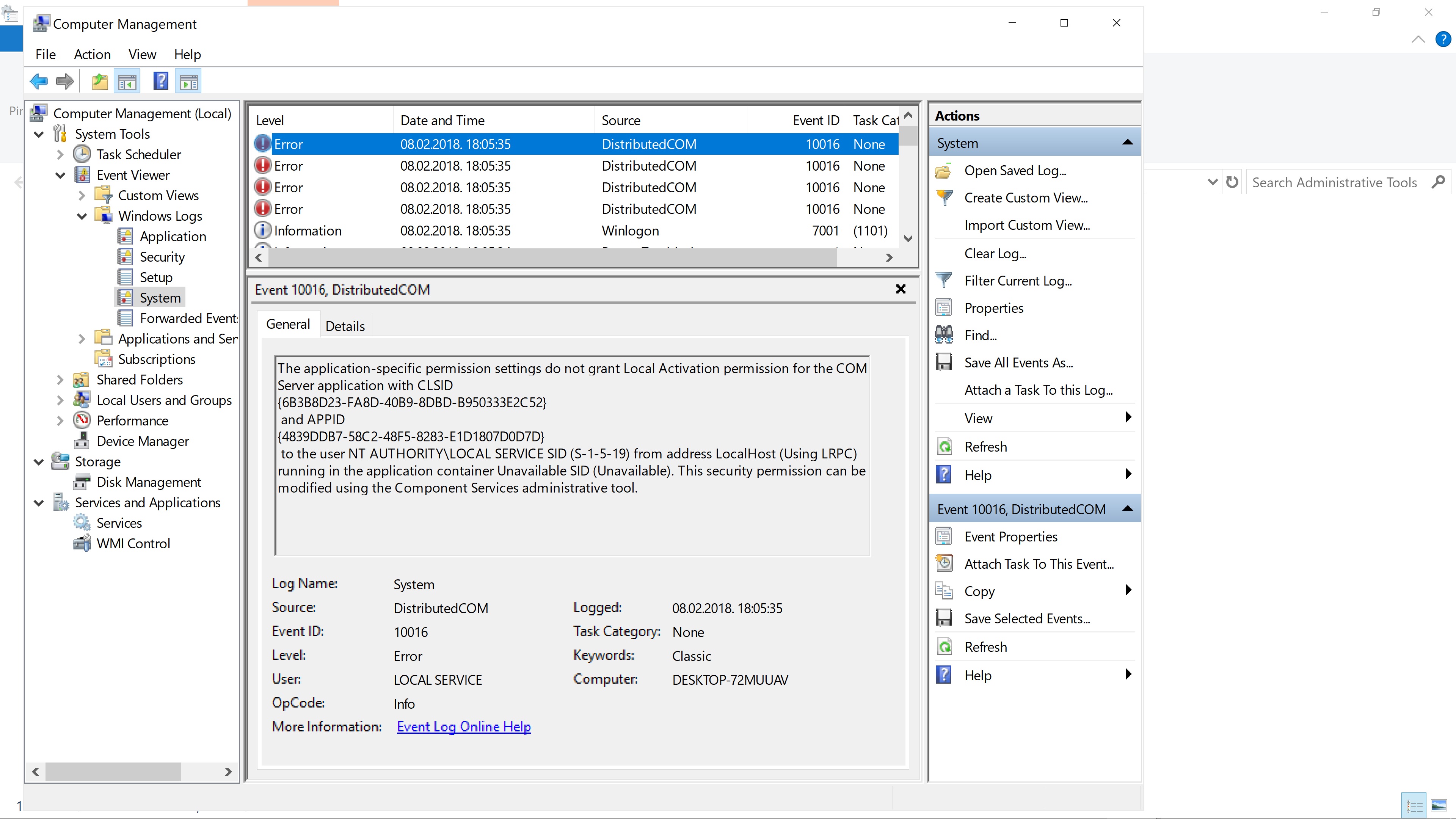Click the Up One Level folder icon
The image size is (1456, 819).
tap(100, 82)
